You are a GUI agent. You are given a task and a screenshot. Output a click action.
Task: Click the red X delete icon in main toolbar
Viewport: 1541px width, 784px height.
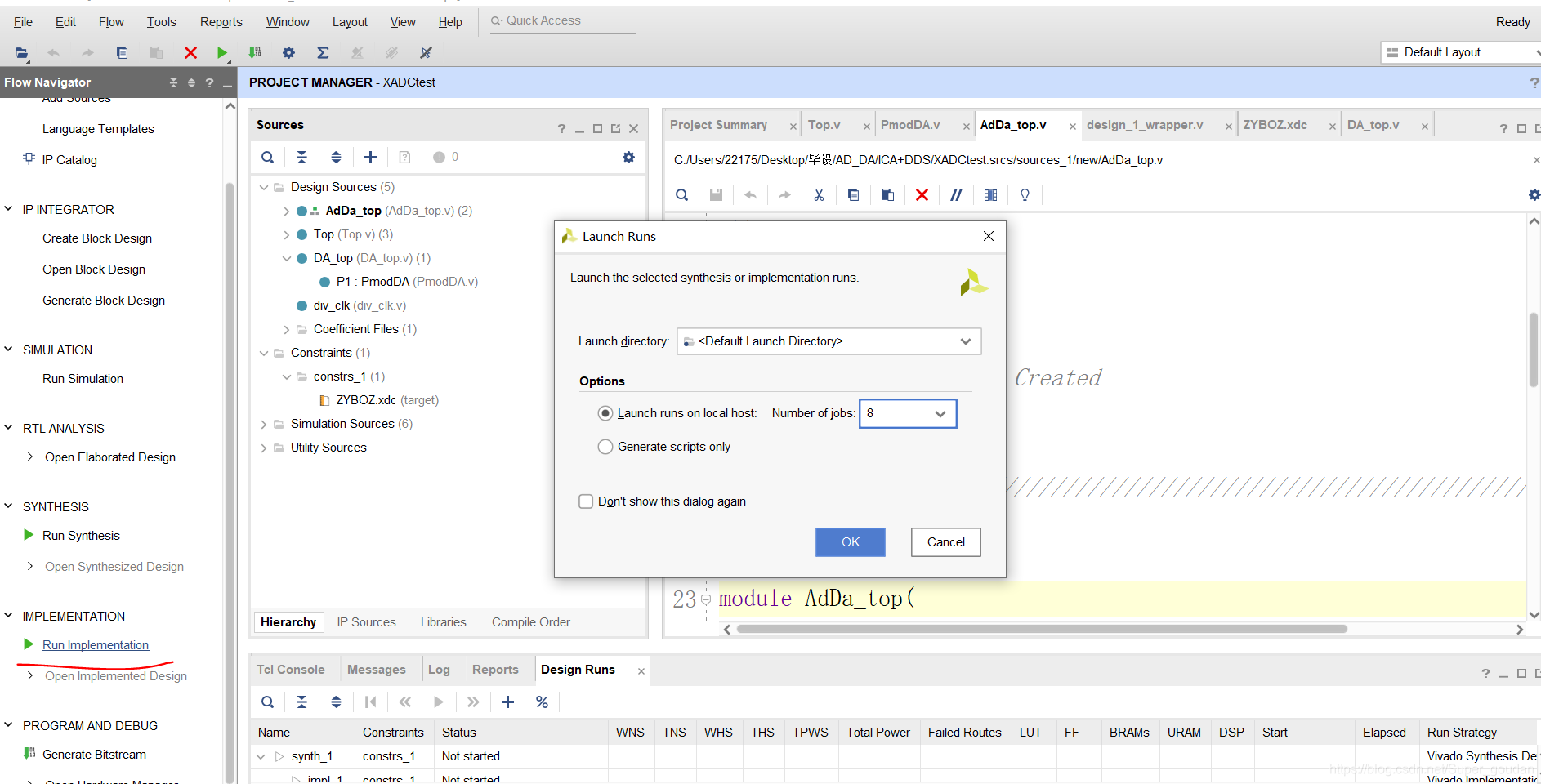point(190,53)
